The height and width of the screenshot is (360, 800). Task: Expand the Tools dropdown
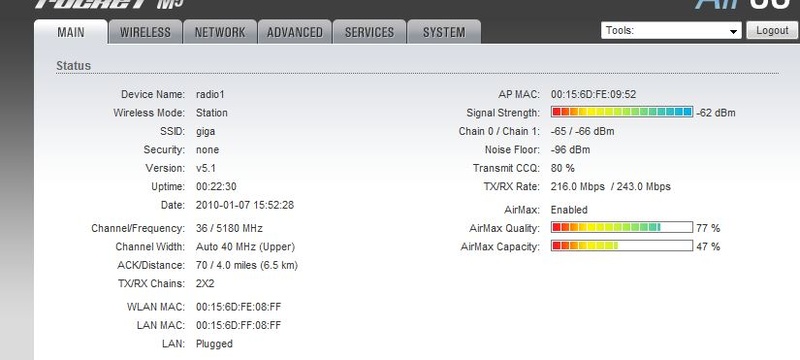pos(671,31)
